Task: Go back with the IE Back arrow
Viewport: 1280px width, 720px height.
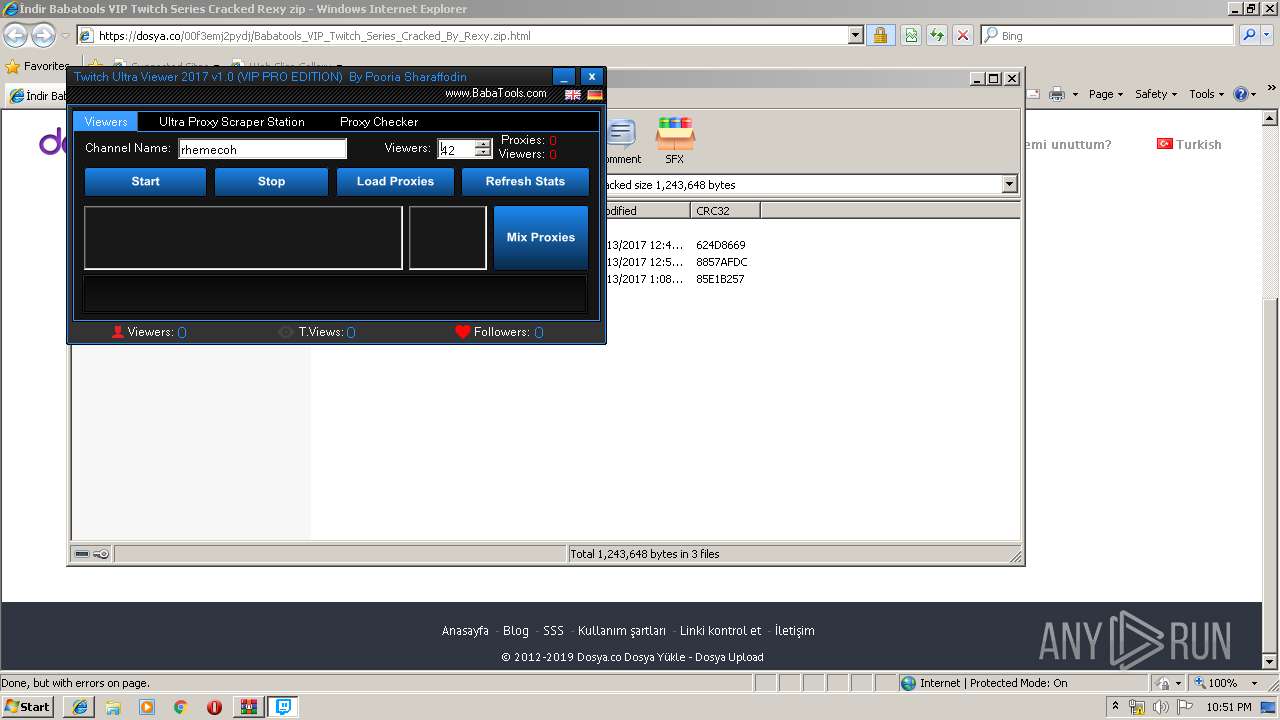Action: click(x=15, y=35)
